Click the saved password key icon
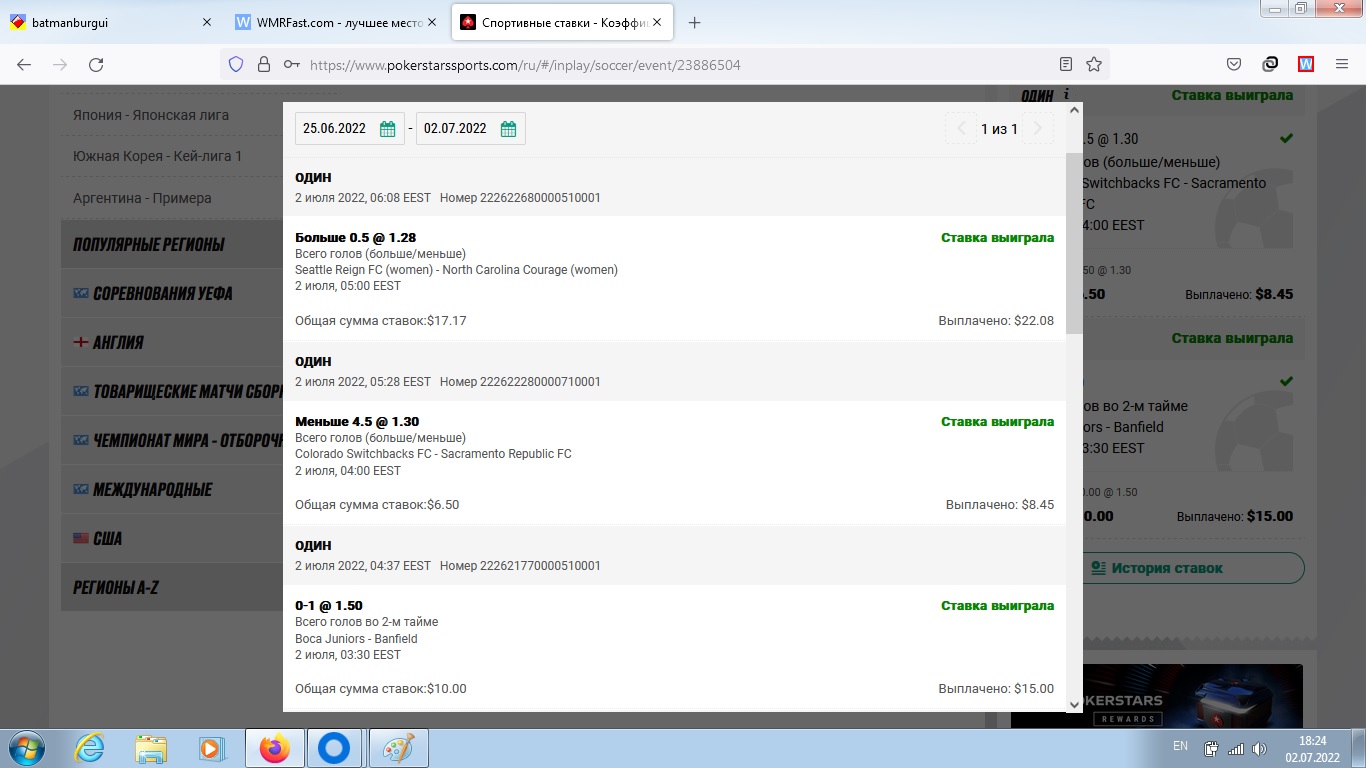1366x768 pixels. (x=291, y=64)
